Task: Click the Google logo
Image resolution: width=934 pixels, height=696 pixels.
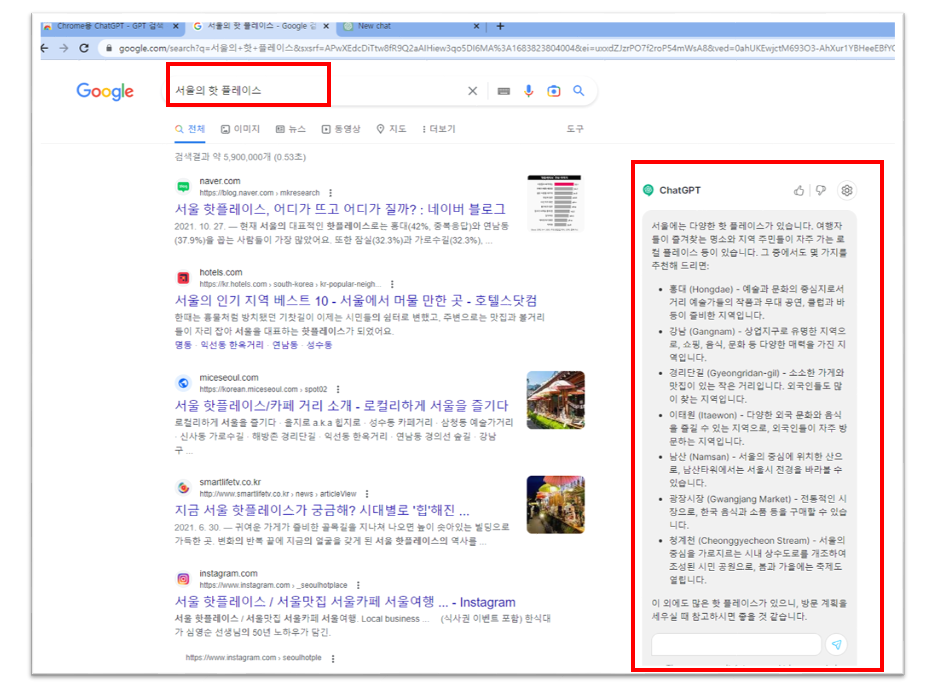Action: click(105, 91)
